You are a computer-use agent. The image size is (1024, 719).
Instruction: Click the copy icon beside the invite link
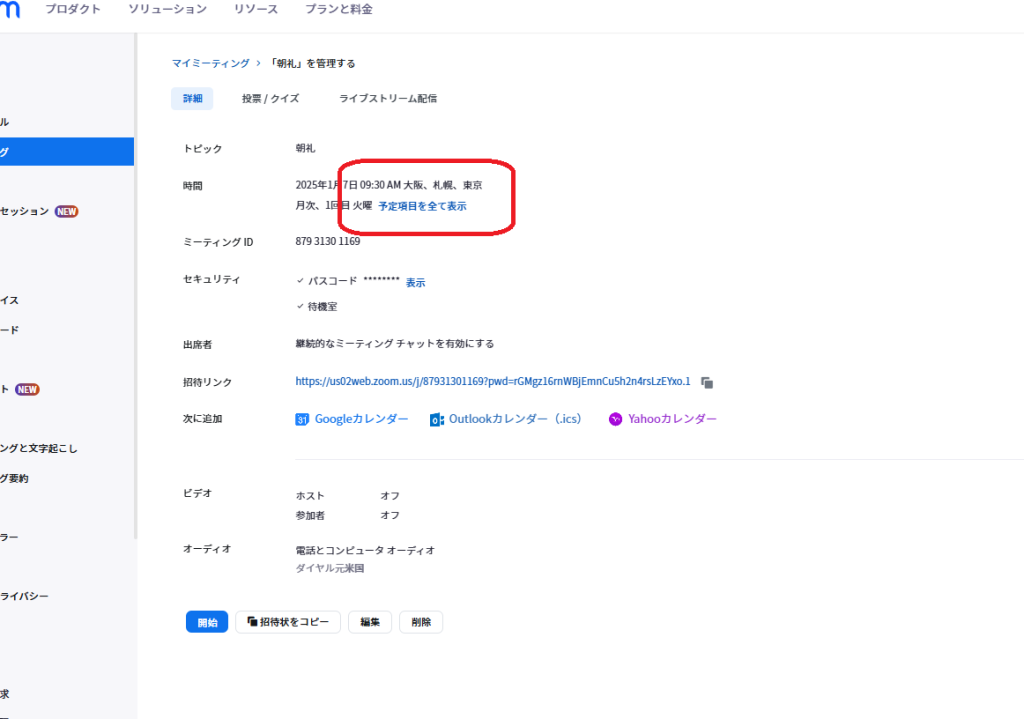707,382
